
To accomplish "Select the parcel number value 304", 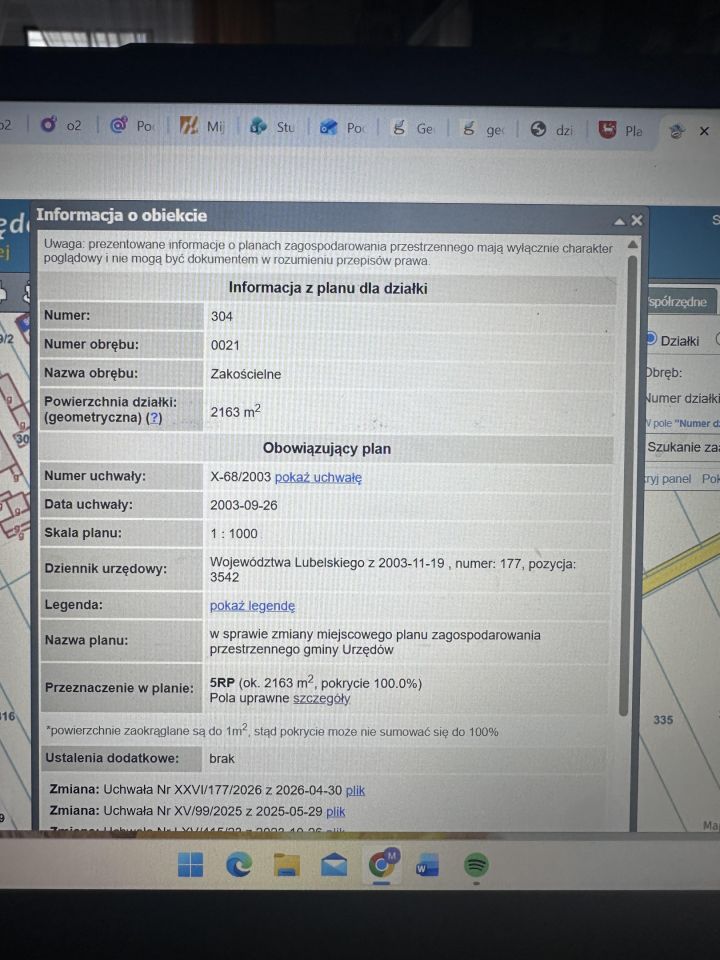I will pyautogui.click(x=222, y=317).
